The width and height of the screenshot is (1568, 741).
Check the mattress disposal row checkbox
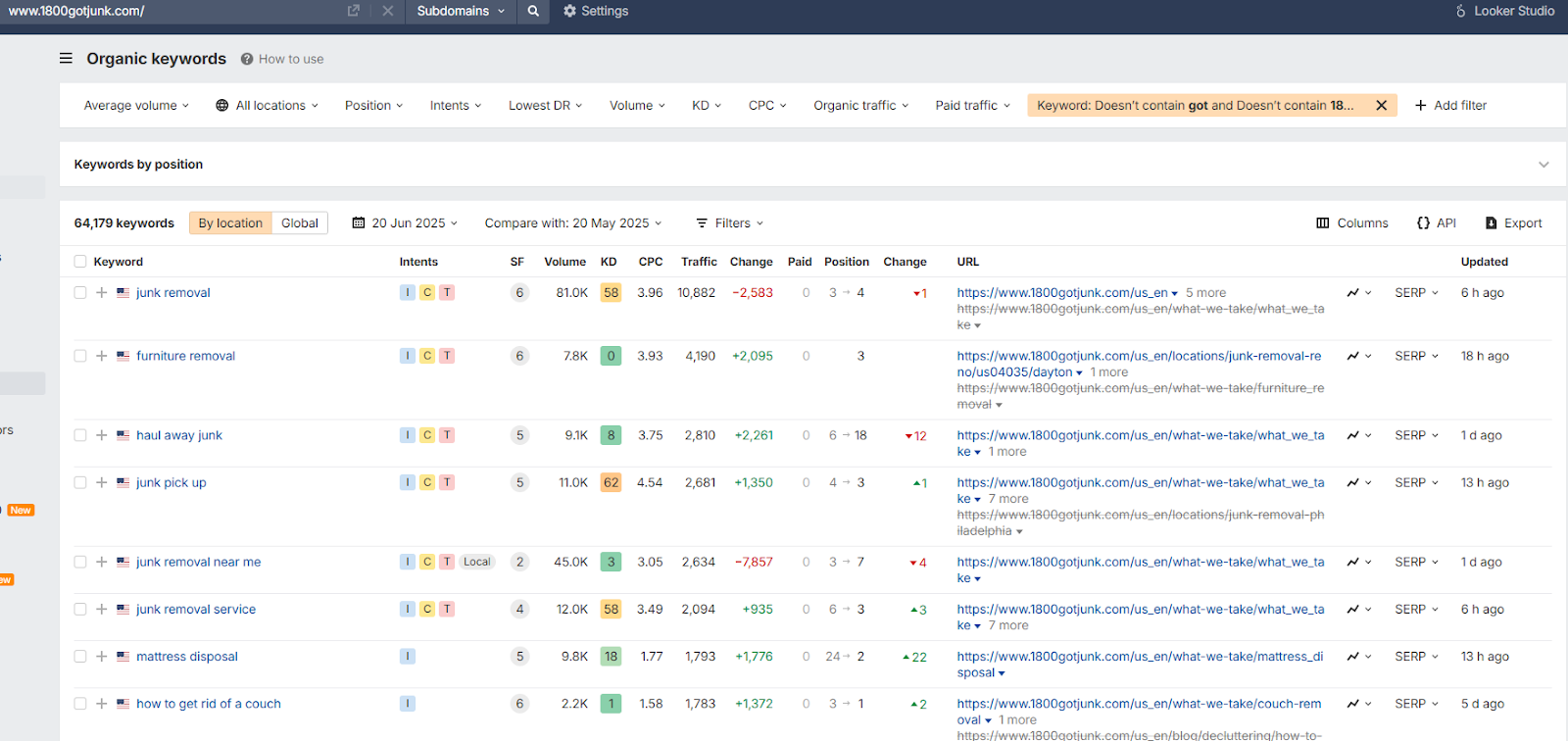[80, 657]
